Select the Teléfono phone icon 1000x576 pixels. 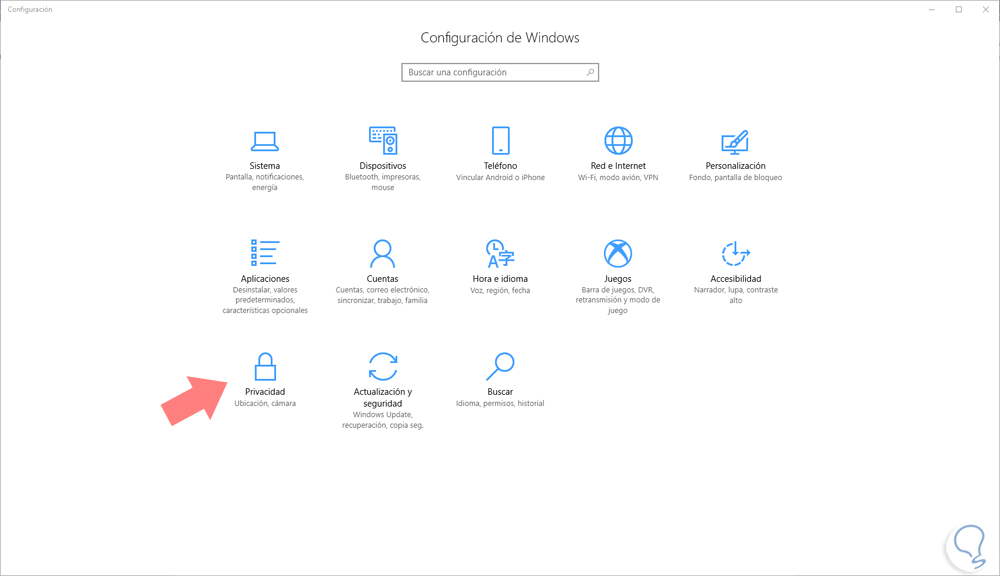coord(501,140)
